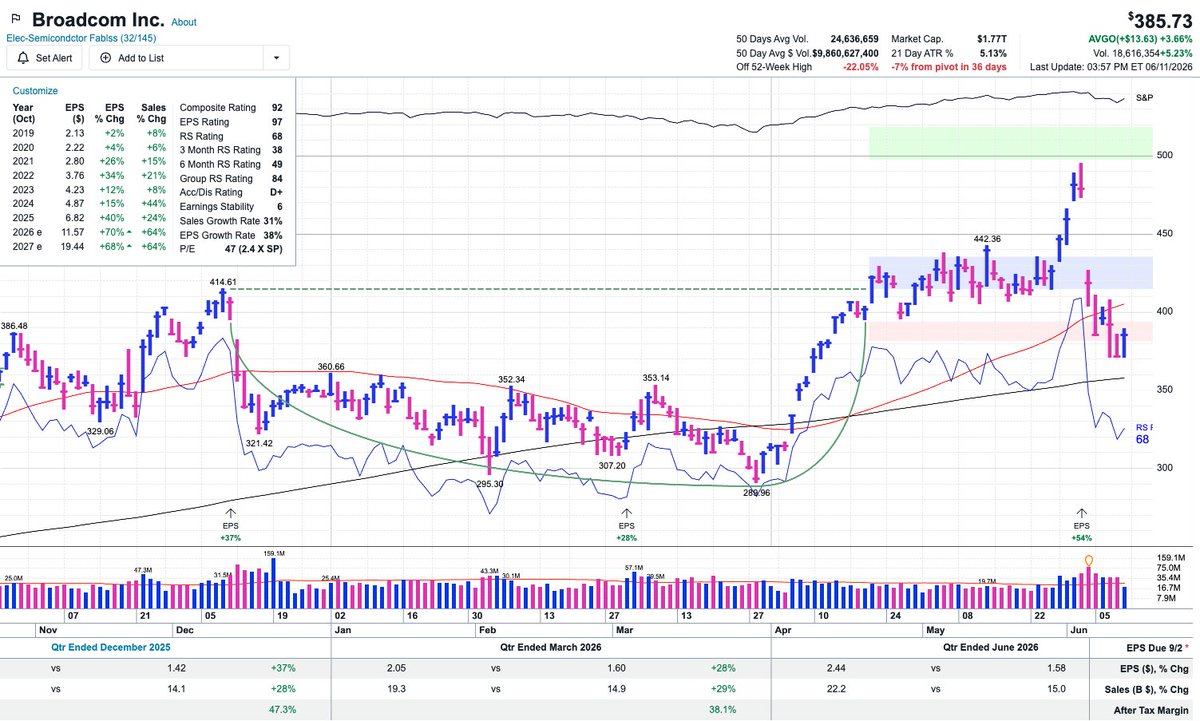Open the About link
This screenshot has width=1200, height=721.
[184, 22]
